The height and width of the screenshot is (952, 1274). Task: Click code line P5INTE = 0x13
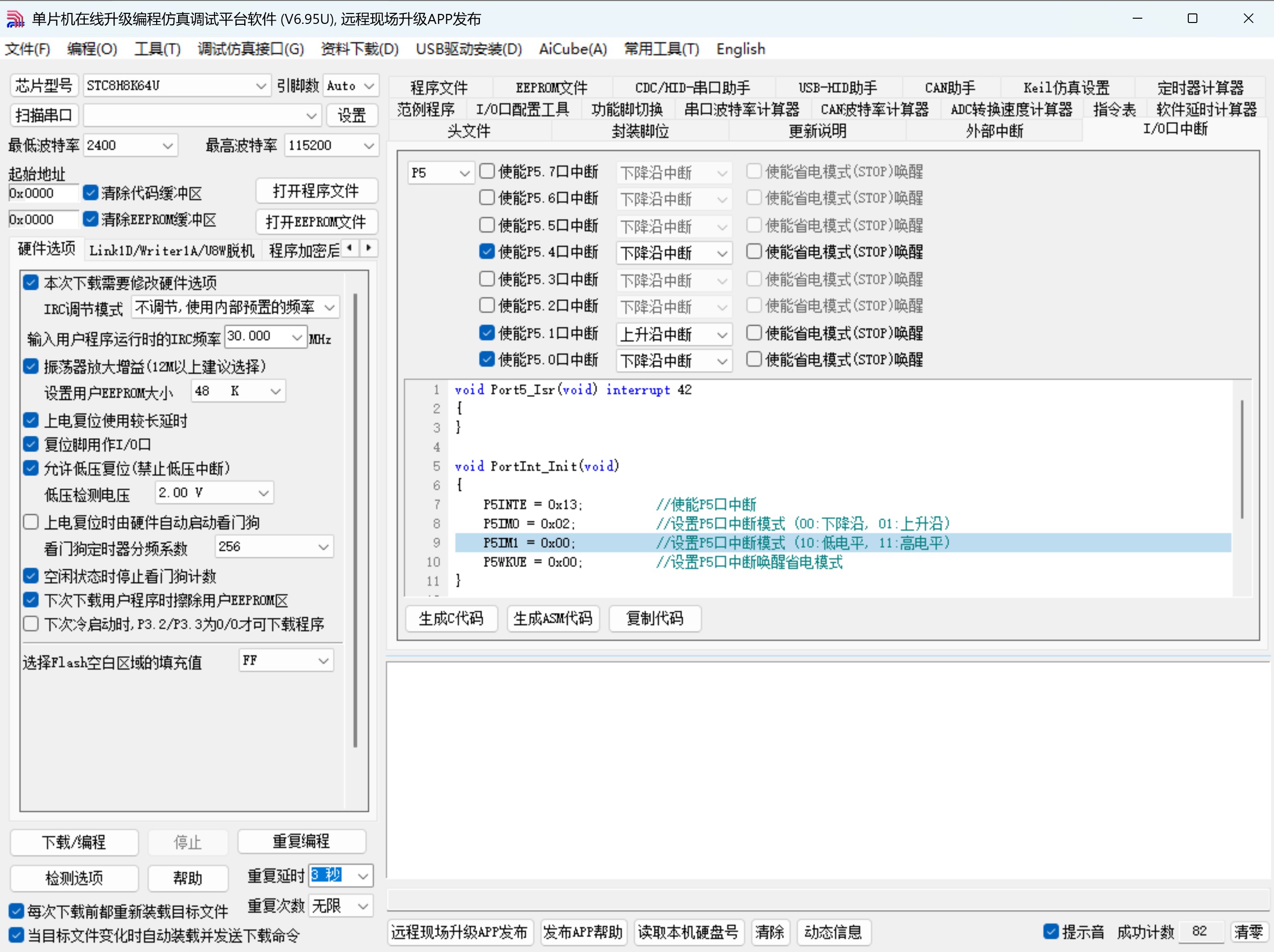(533, 505)
